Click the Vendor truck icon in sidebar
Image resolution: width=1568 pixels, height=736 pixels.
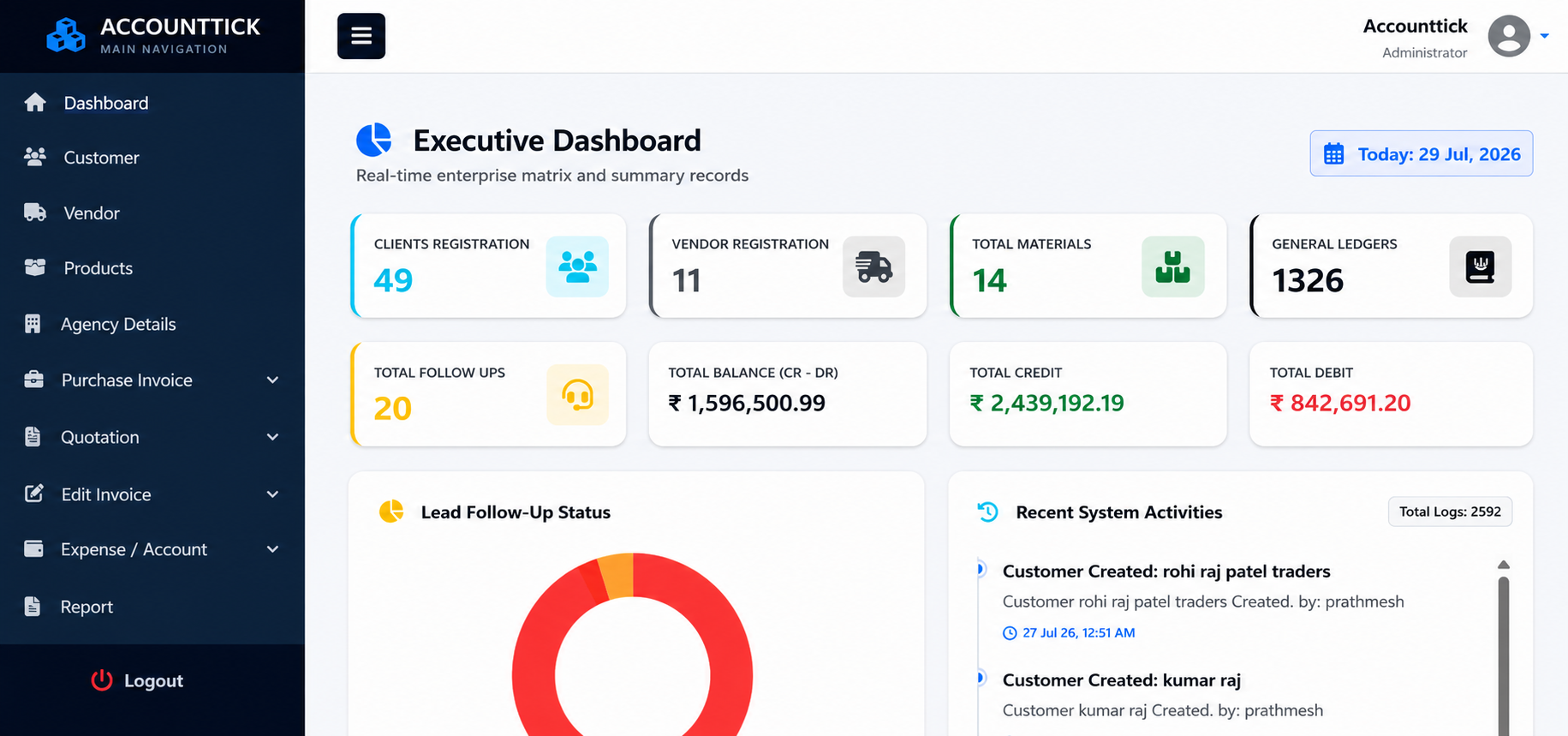(x=35, y=212)
